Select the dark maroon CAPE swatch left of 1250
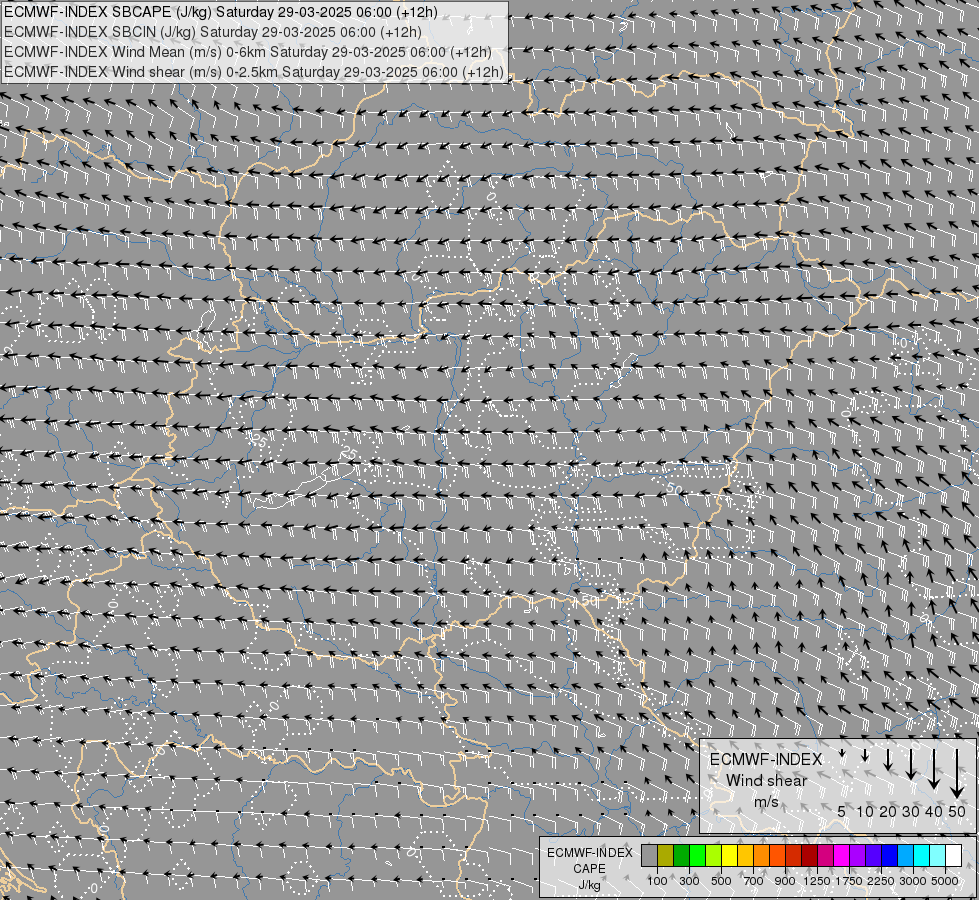This screenshot has height=900, width=979. click(x=810, y=856)
